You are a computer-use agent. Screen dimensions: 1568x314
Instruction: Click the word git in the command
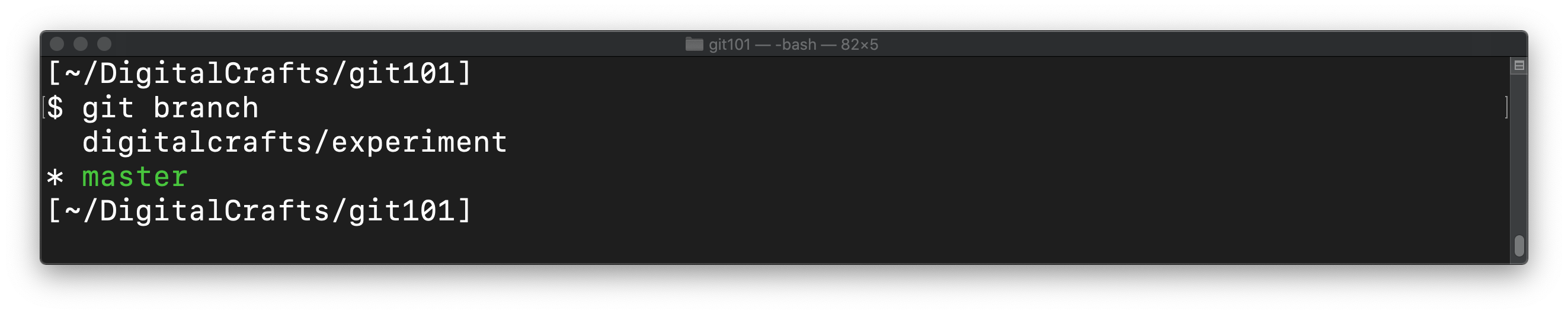click(x=108, y=108)
